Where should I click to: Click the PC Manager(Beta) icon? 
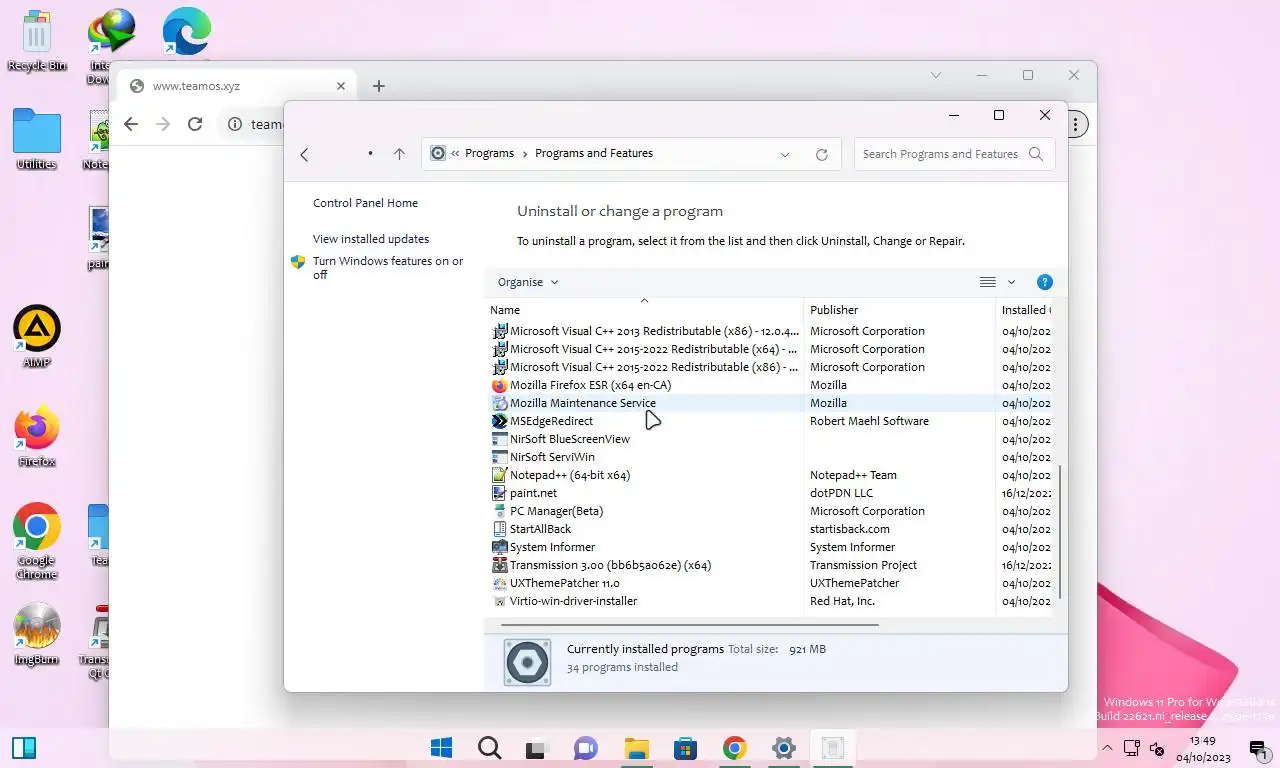click(500, 511)
